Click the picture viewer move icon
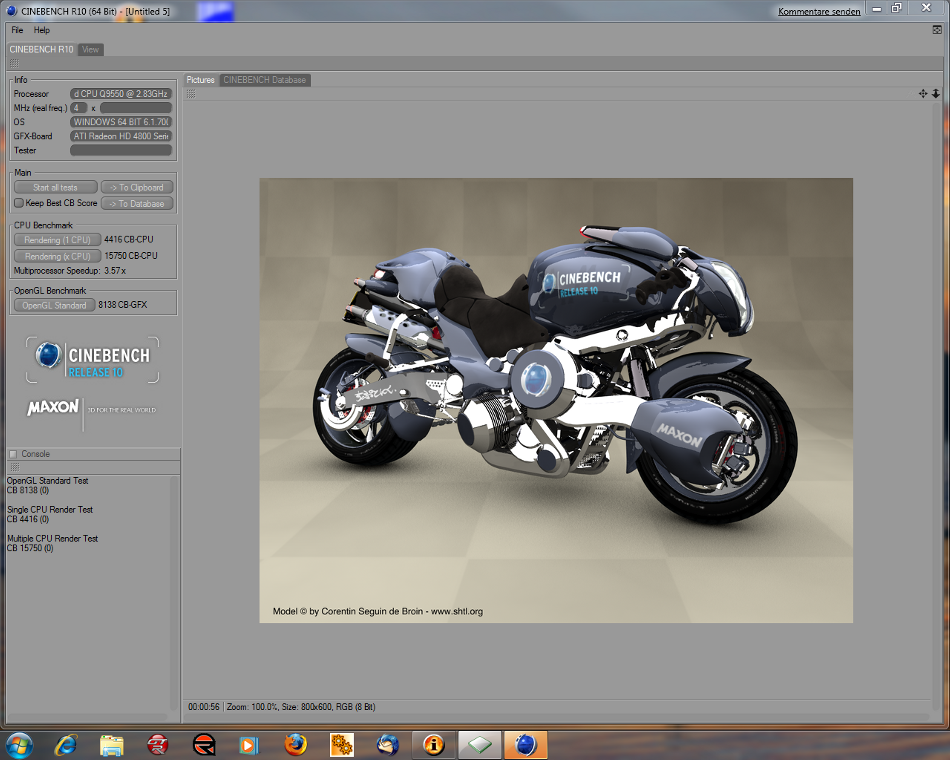 click(x=923, y=93)
